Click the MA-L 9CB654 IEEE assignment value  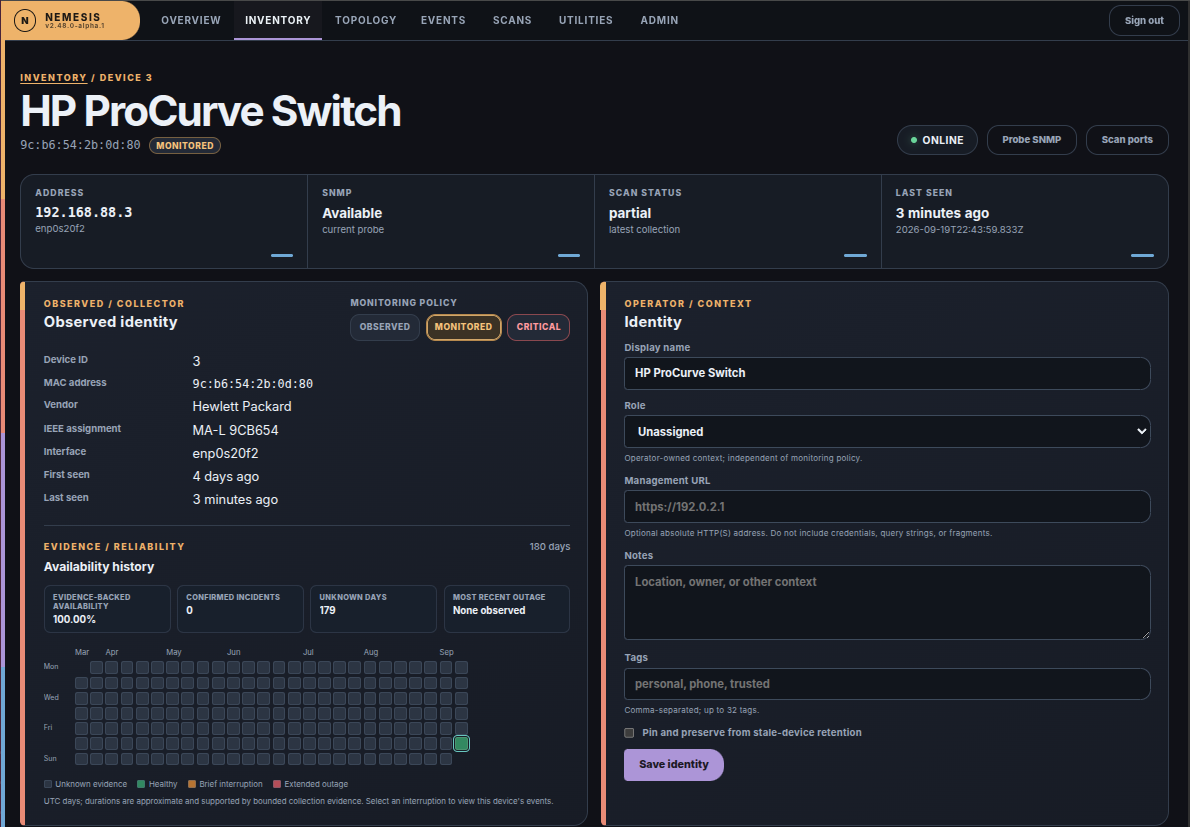[235, 430]
